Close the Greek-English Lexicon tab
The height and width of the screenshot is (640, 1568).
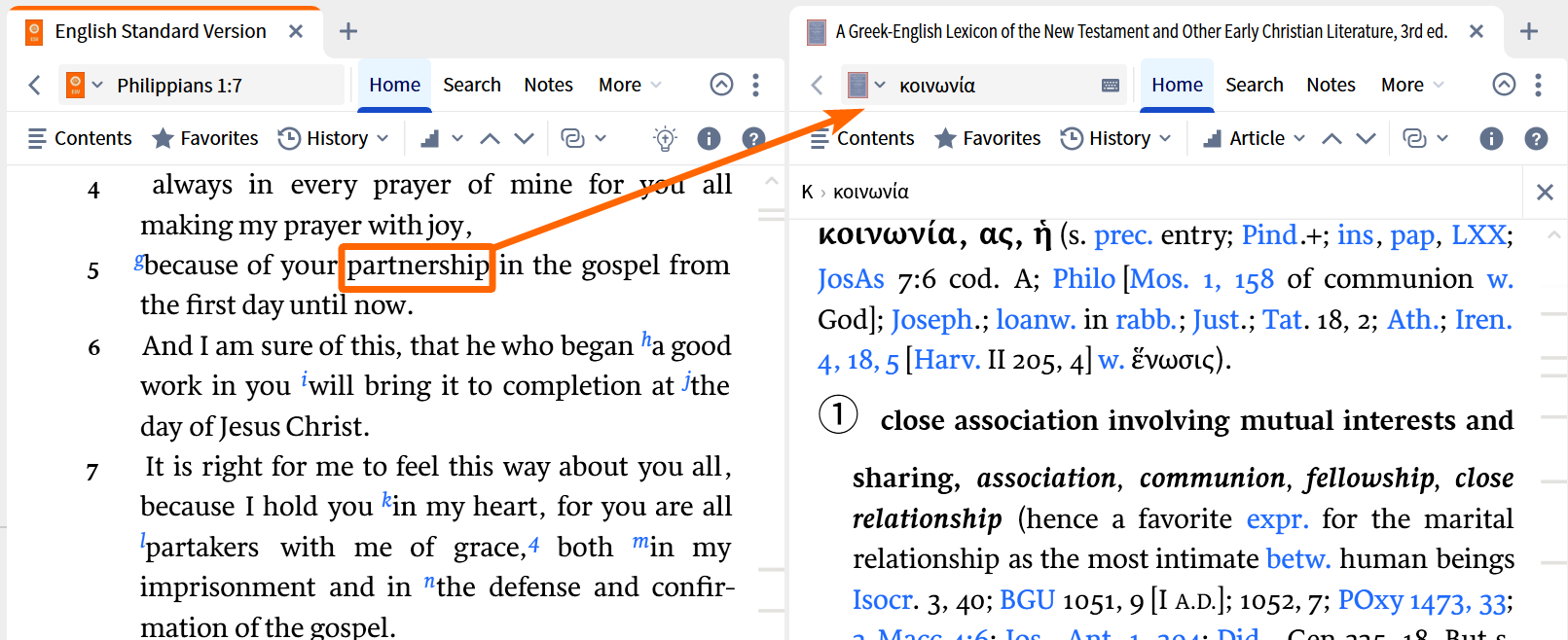click(x=1477, y=32)
